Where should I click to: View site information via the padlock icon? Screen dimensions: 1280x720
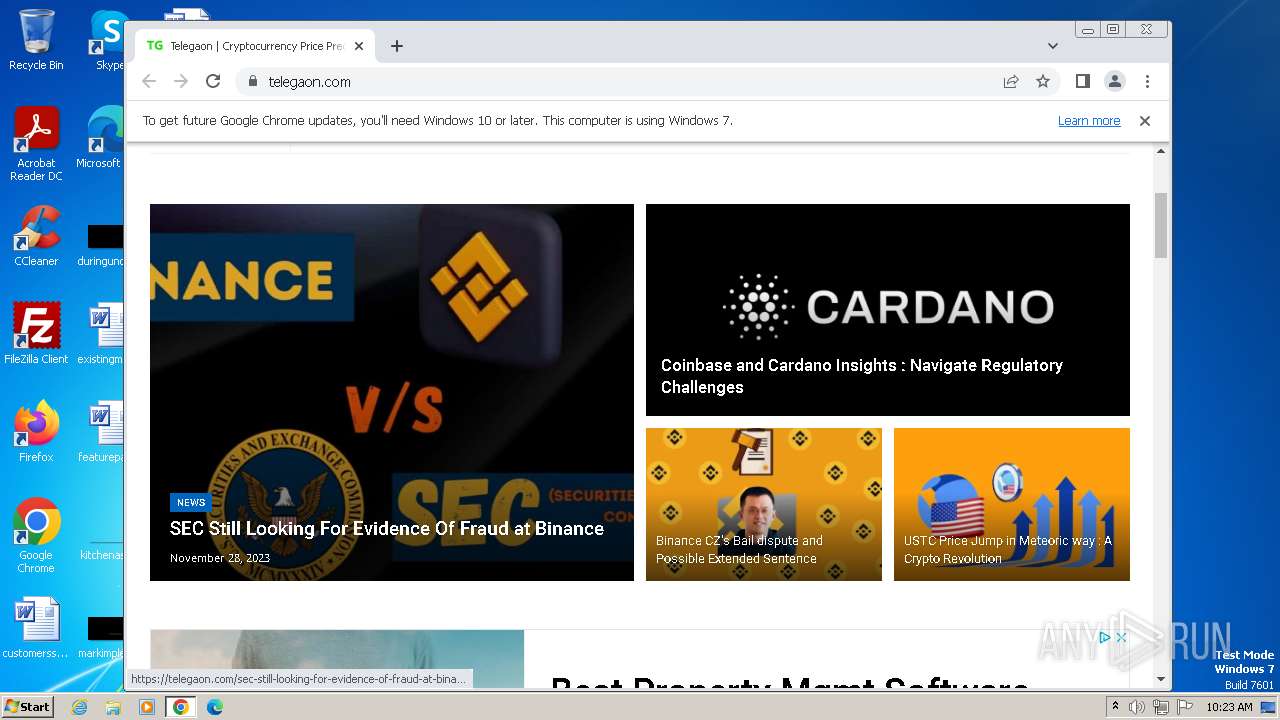[252, 82]
